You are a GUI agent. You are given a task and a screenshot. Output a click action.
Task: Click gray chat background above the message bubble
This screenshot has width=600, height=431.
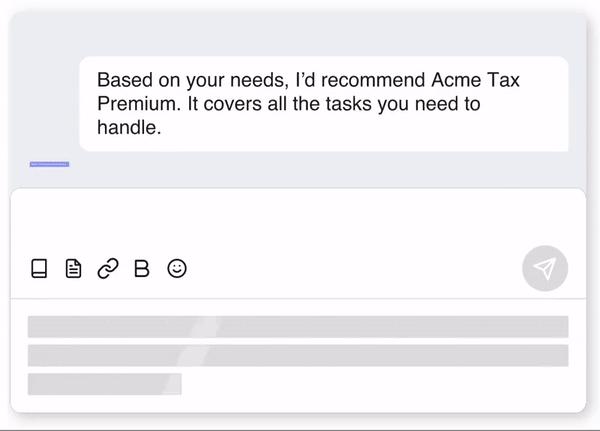pyautogui.click(x=298, y=34)
